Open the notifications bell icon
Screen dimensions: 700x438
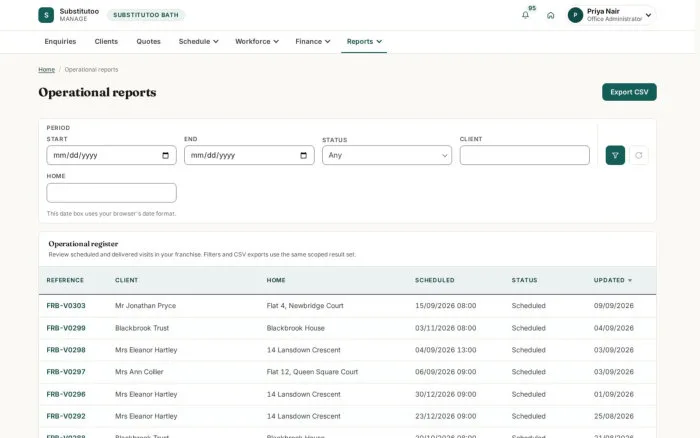pyautogui.click(x=525, y=15)
